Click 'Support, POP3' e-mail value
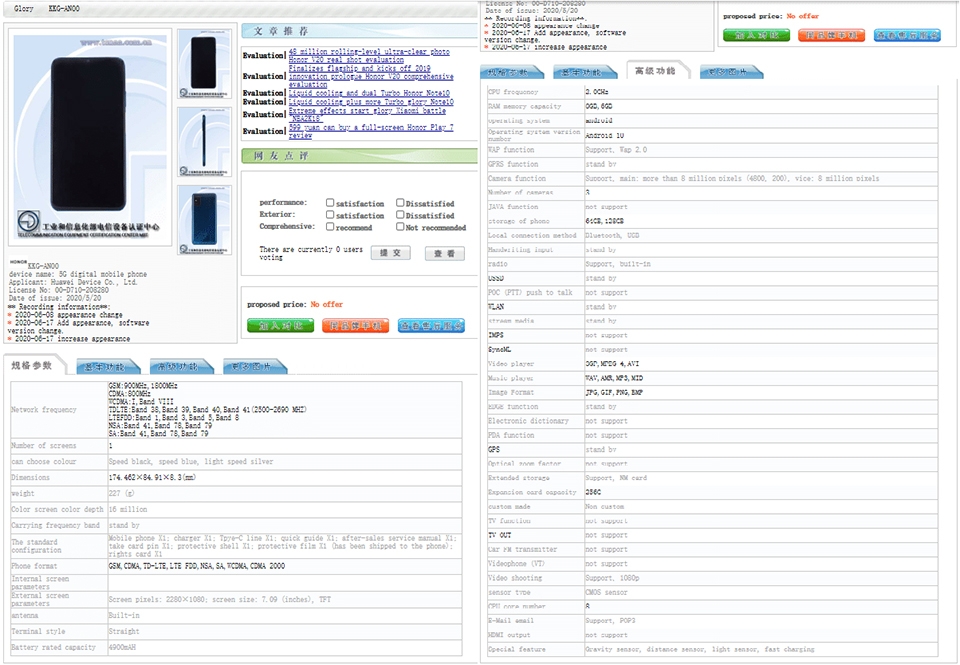The width and height of the screenshot is (960, 665). pyautogui.click(x=610, y=621)
